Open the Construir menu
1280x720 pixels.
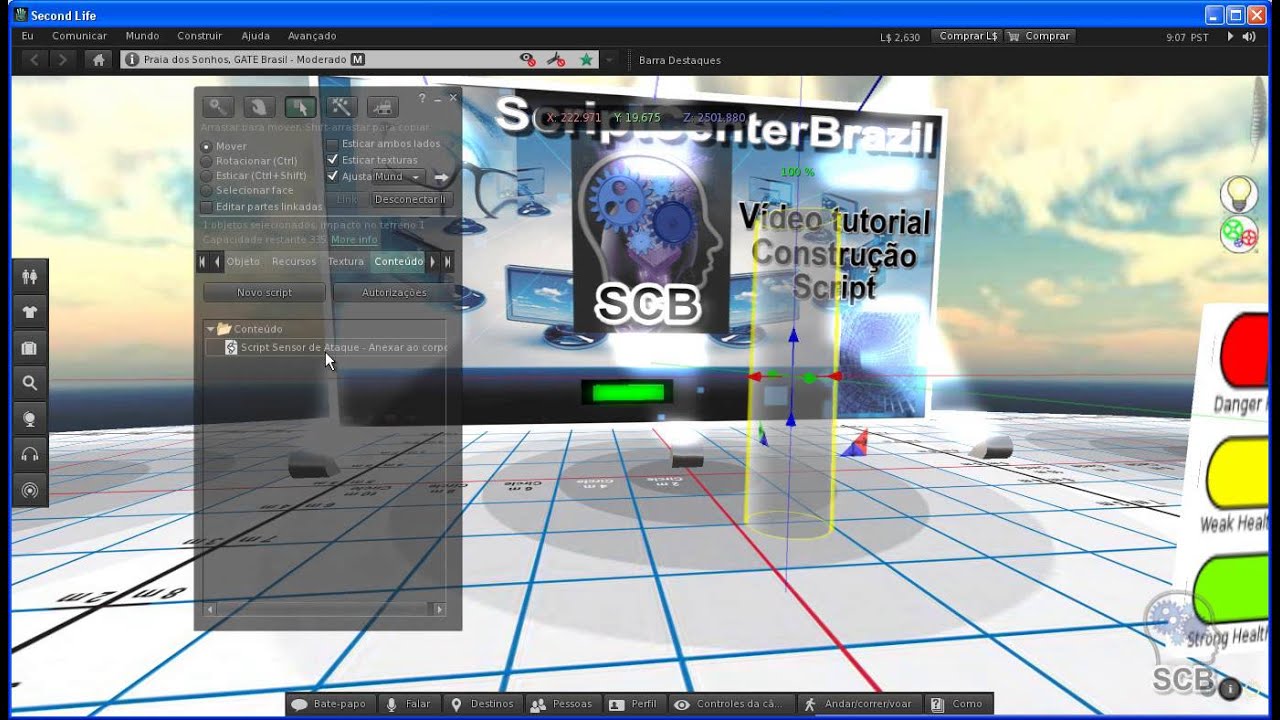click(200, 36)
